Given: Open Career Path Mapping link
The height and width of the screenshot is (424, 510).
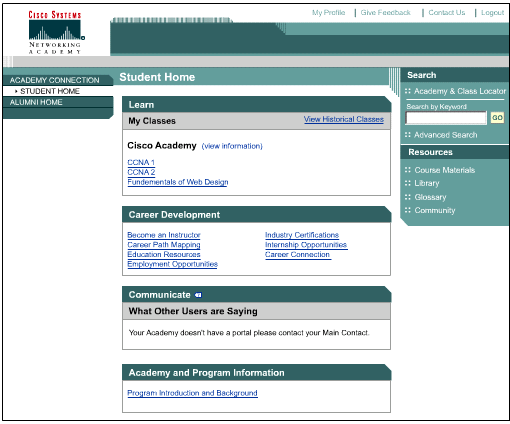Looking at the screenshot, I should point(164,245).
